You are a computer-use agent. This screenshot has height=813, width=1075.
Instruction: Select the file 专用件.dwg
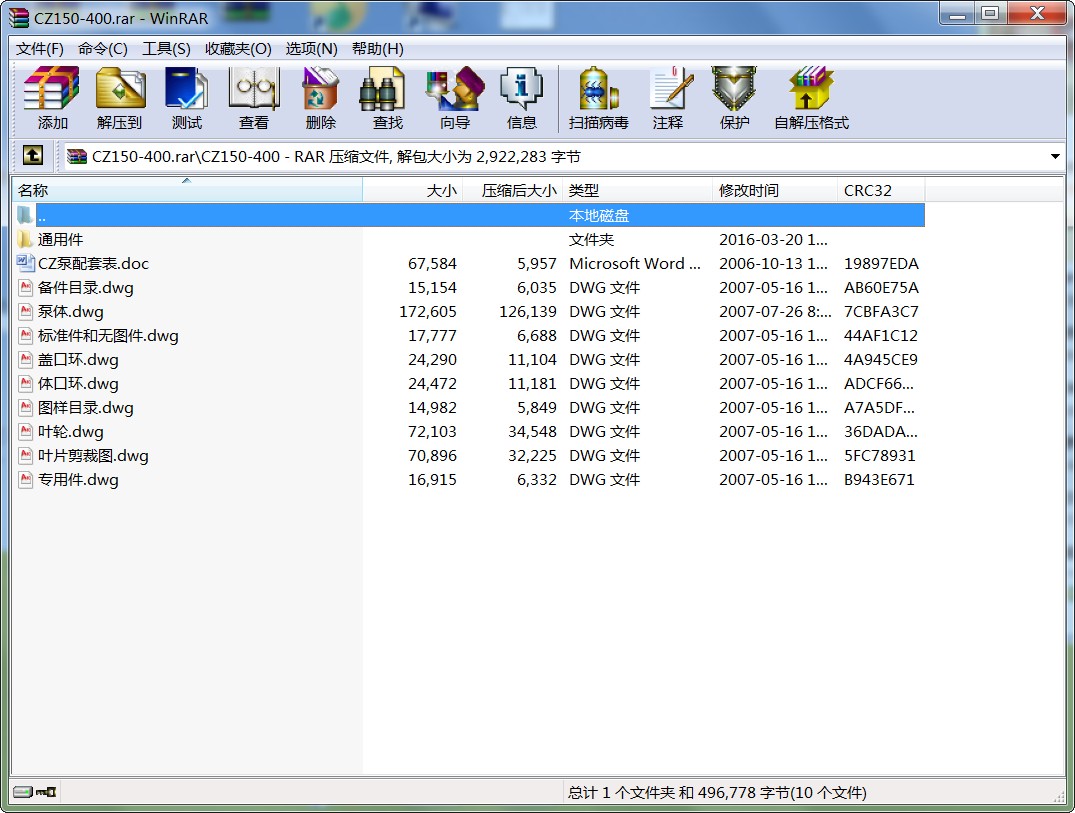point(77,479)
